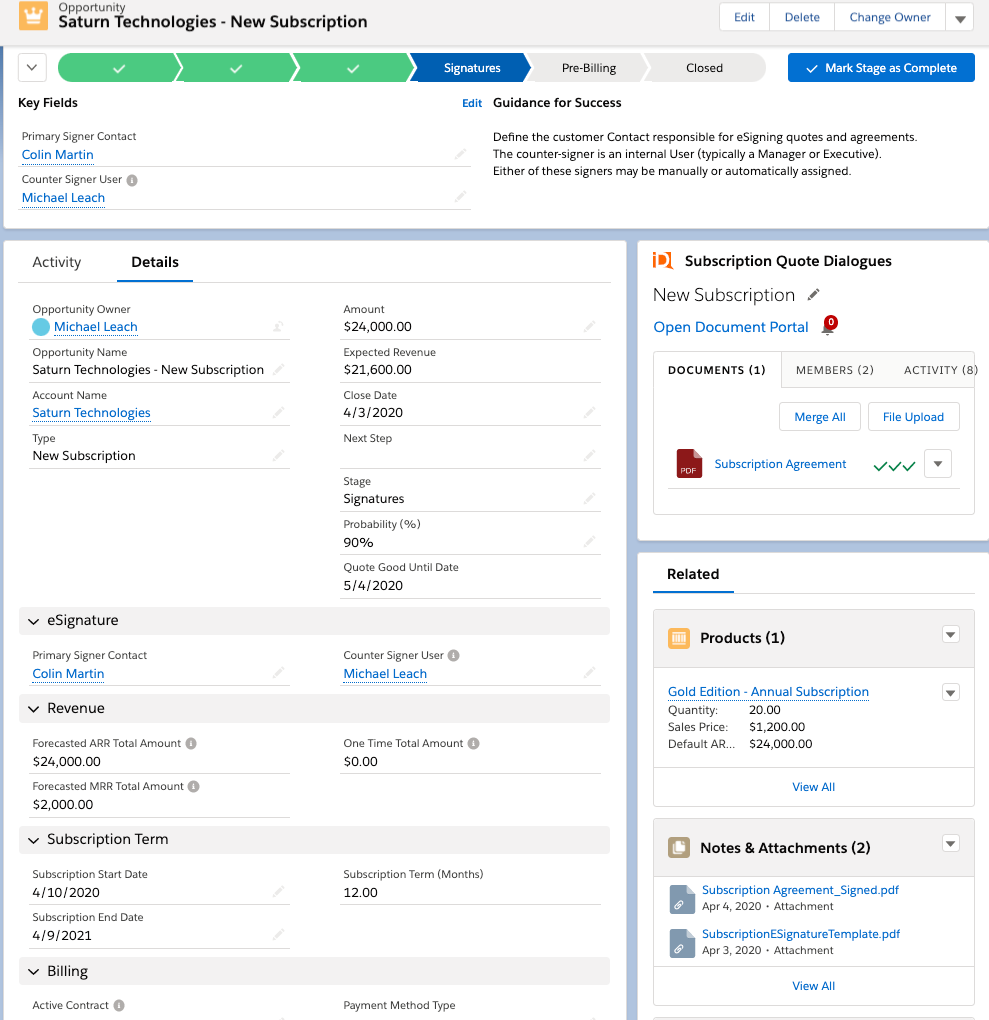Open Gold Edition product row dropdown
This screenshot has height=1020, width=989.
click(x=951, y=692)
